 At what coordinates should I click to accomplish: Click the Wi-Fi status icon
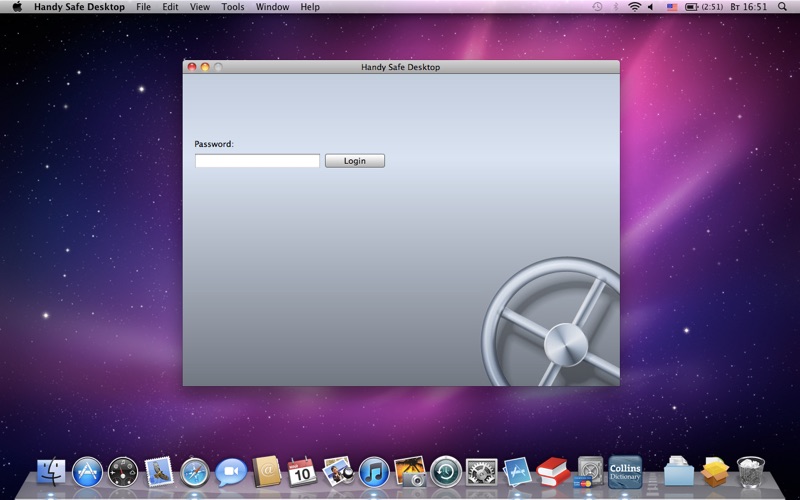coord(634,7)
